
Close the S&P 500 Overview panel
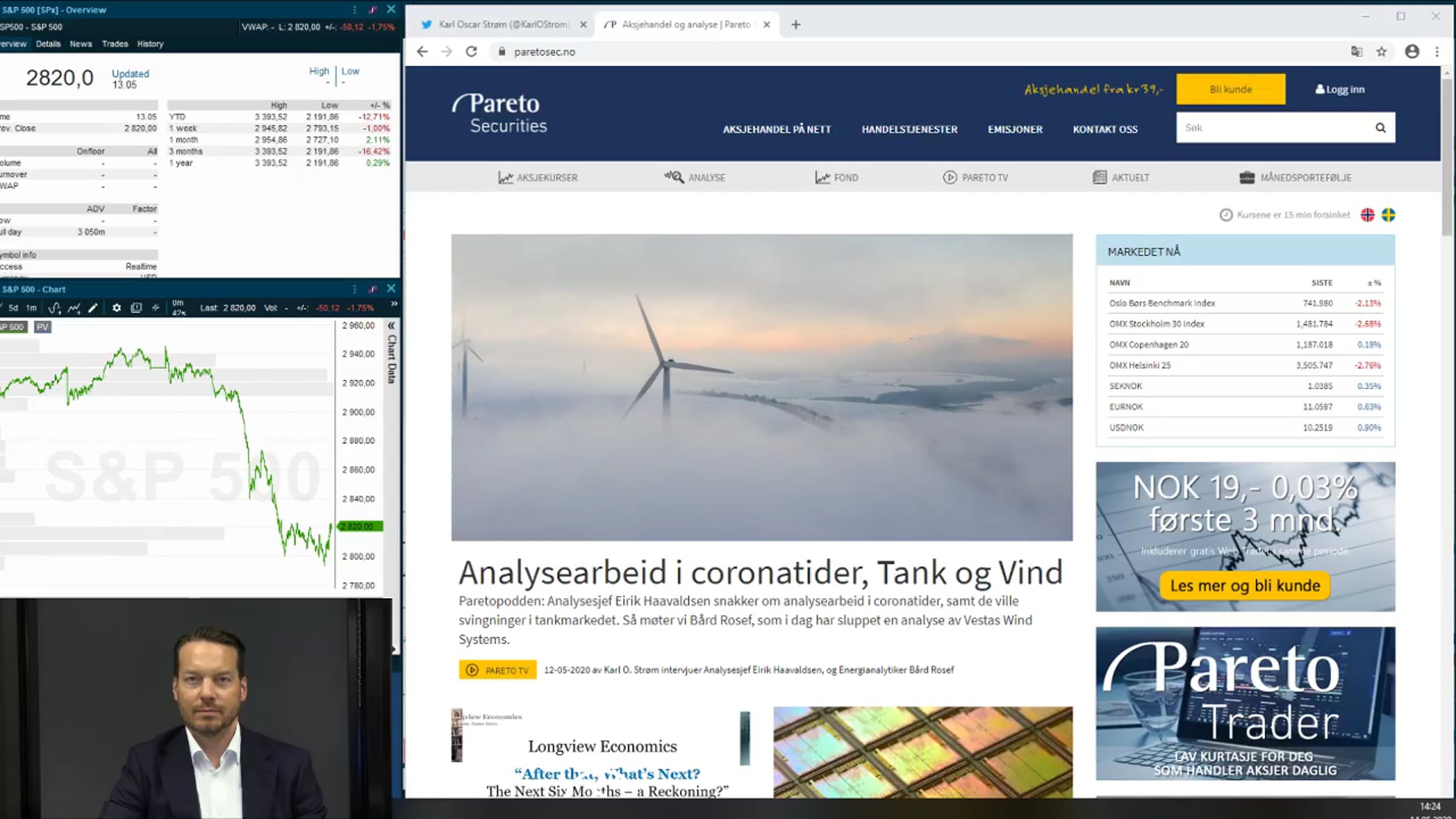(391, 9)
